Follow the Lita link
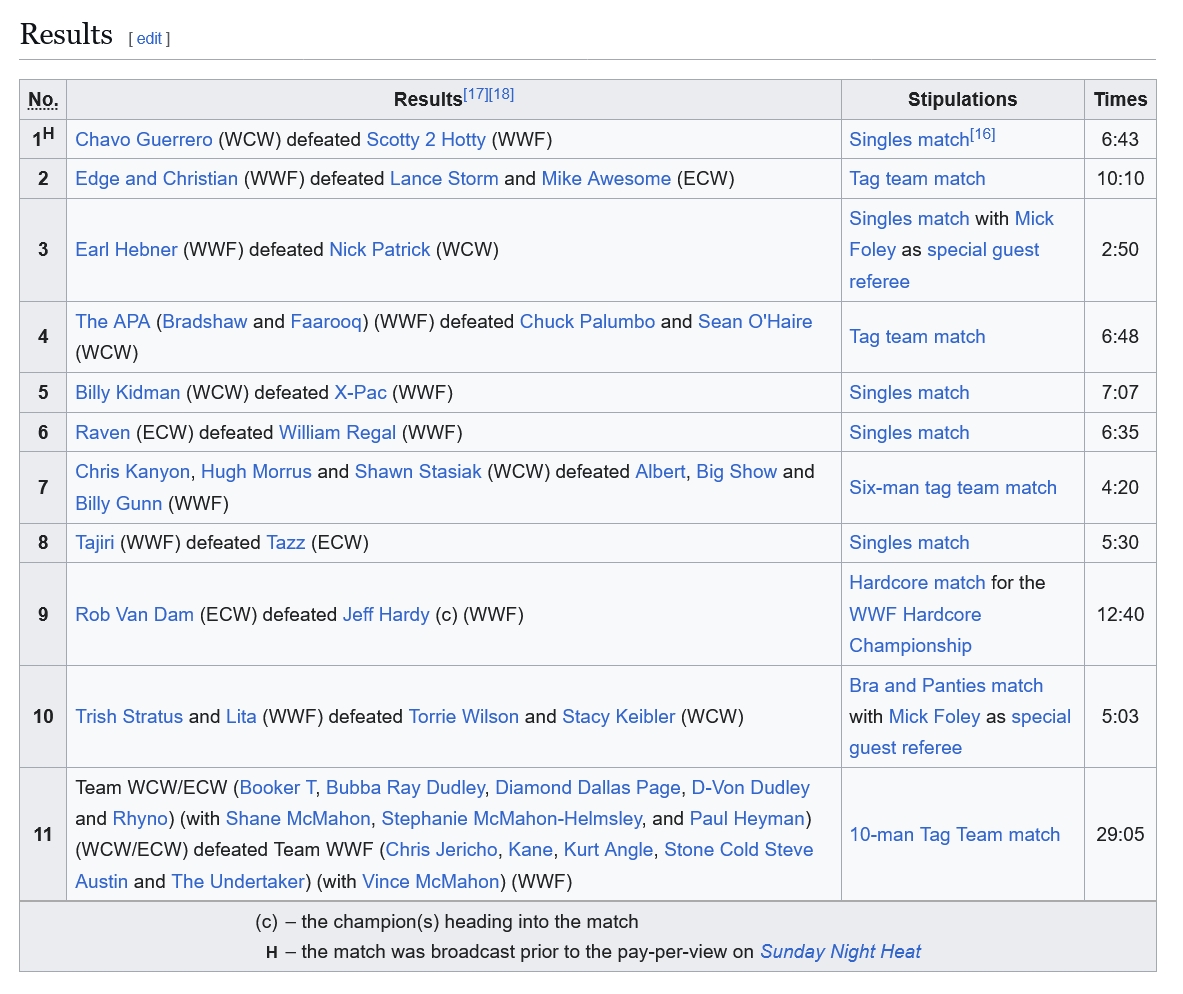 pyautogui.click(x=241, y=716)
